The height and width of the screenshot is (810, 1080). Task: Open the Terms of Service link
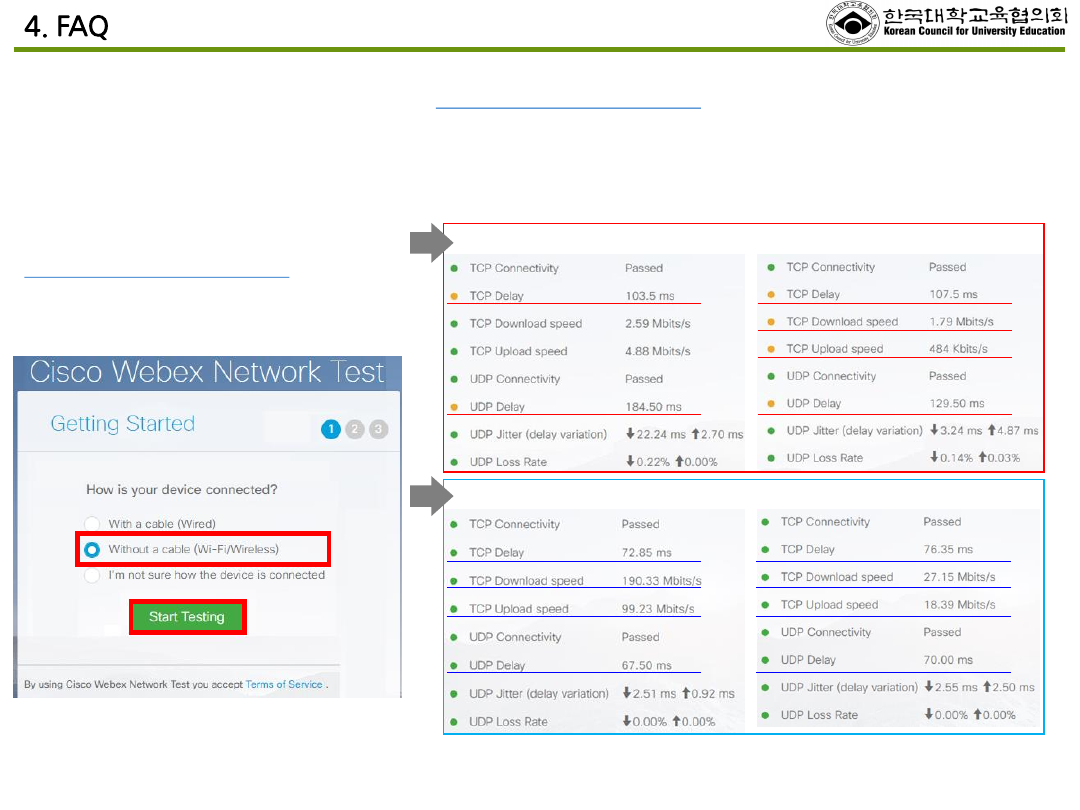coord(284,685)
